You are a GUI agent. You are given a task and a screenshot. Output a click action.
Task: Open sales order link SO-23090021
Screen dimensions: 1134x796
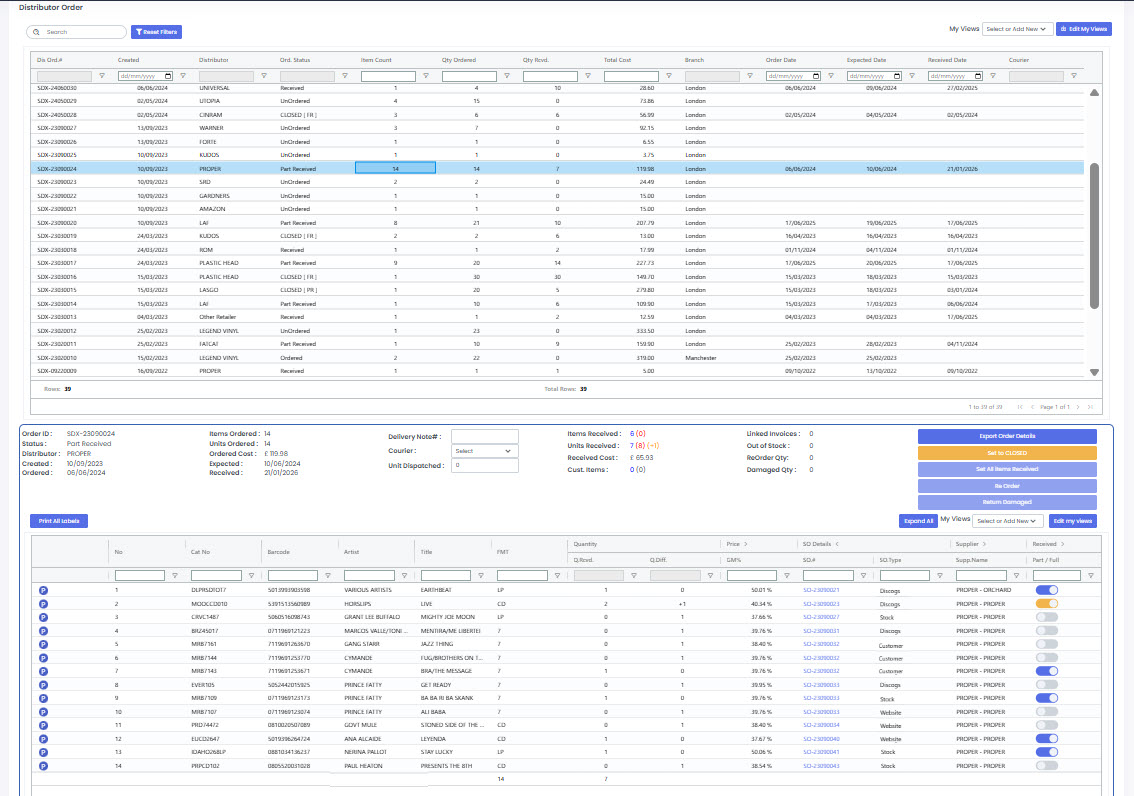pos(820,591)
